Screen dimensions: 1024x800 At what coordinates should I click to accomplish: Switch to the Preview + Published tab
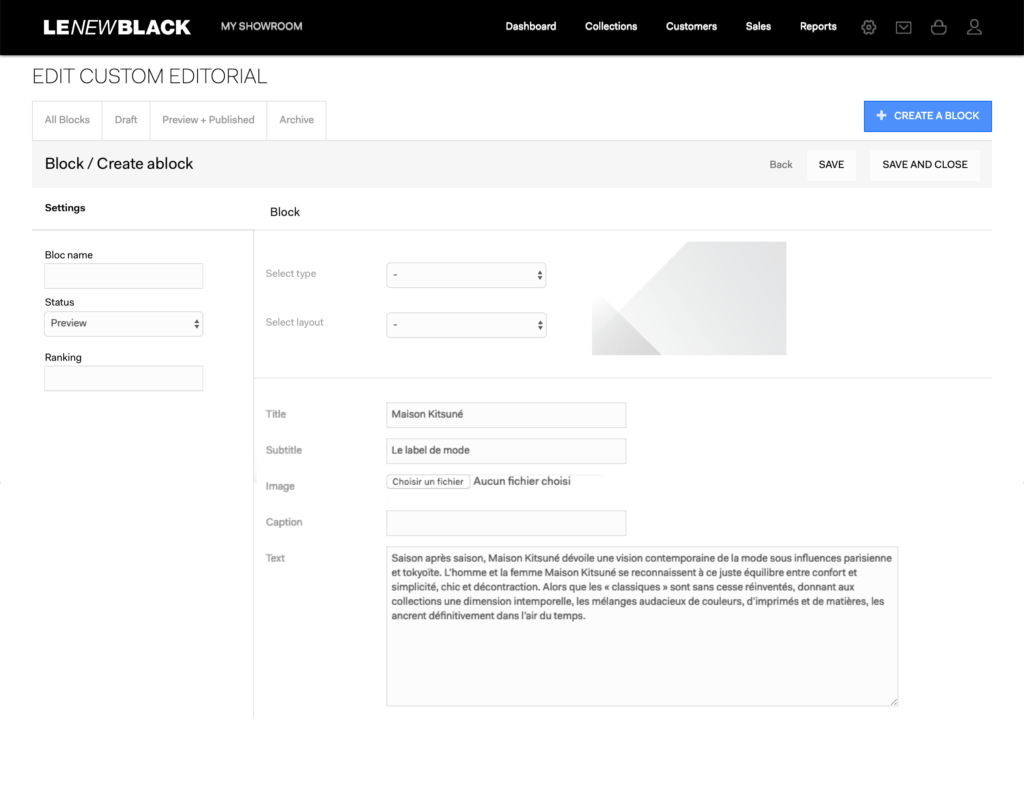pos(208,120)
